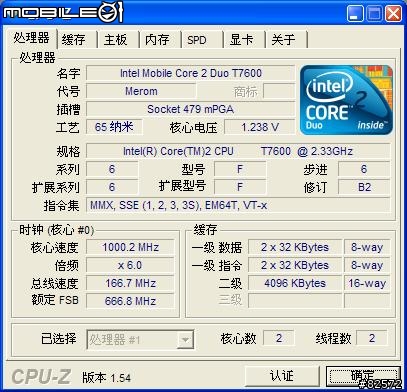407x392 pixels.
Task: Click the 核心数 value field
Action: pos(279,338)
